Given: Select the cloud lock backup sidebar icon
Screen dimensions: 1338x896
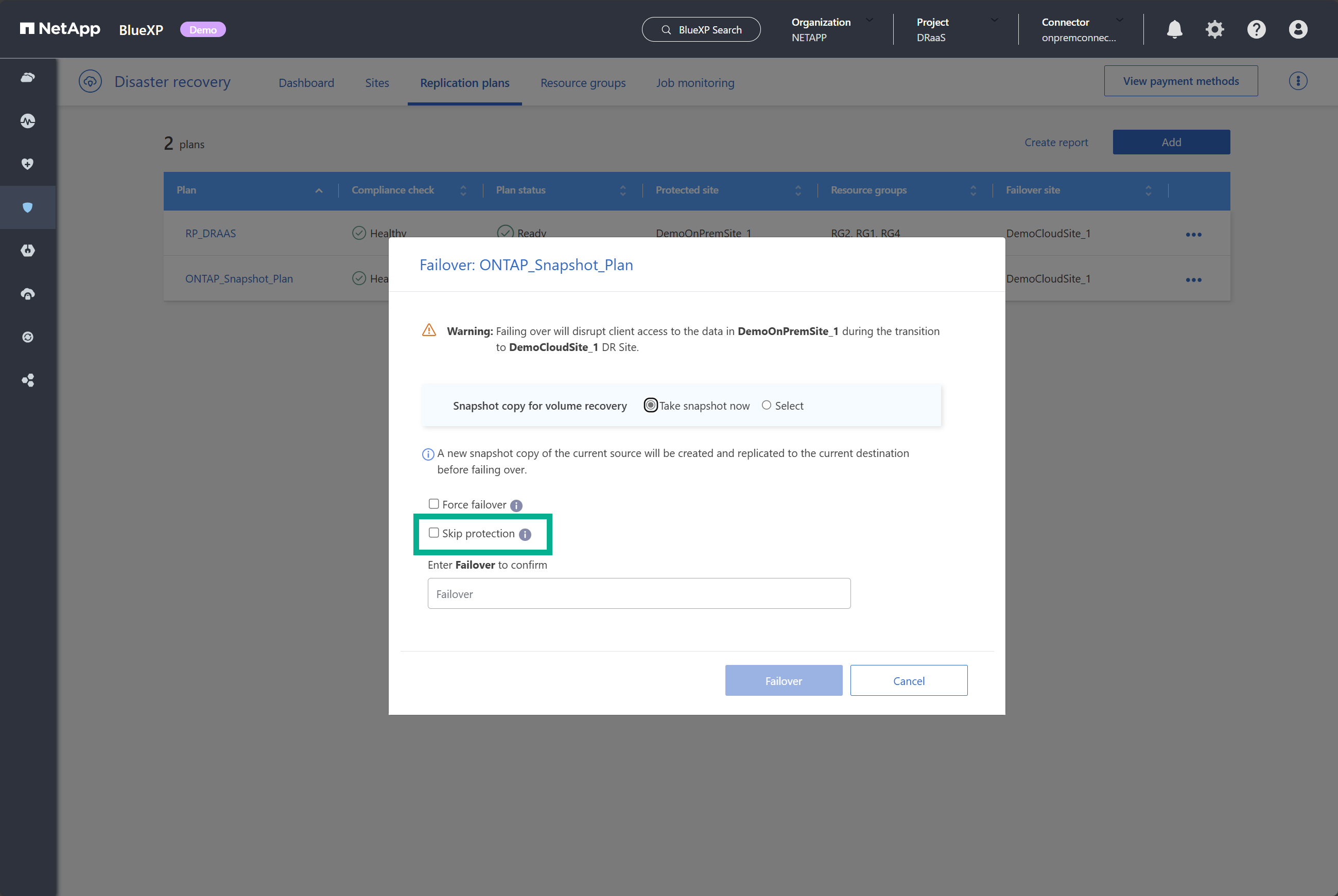Looking at the screenshot, I should 27,294.
